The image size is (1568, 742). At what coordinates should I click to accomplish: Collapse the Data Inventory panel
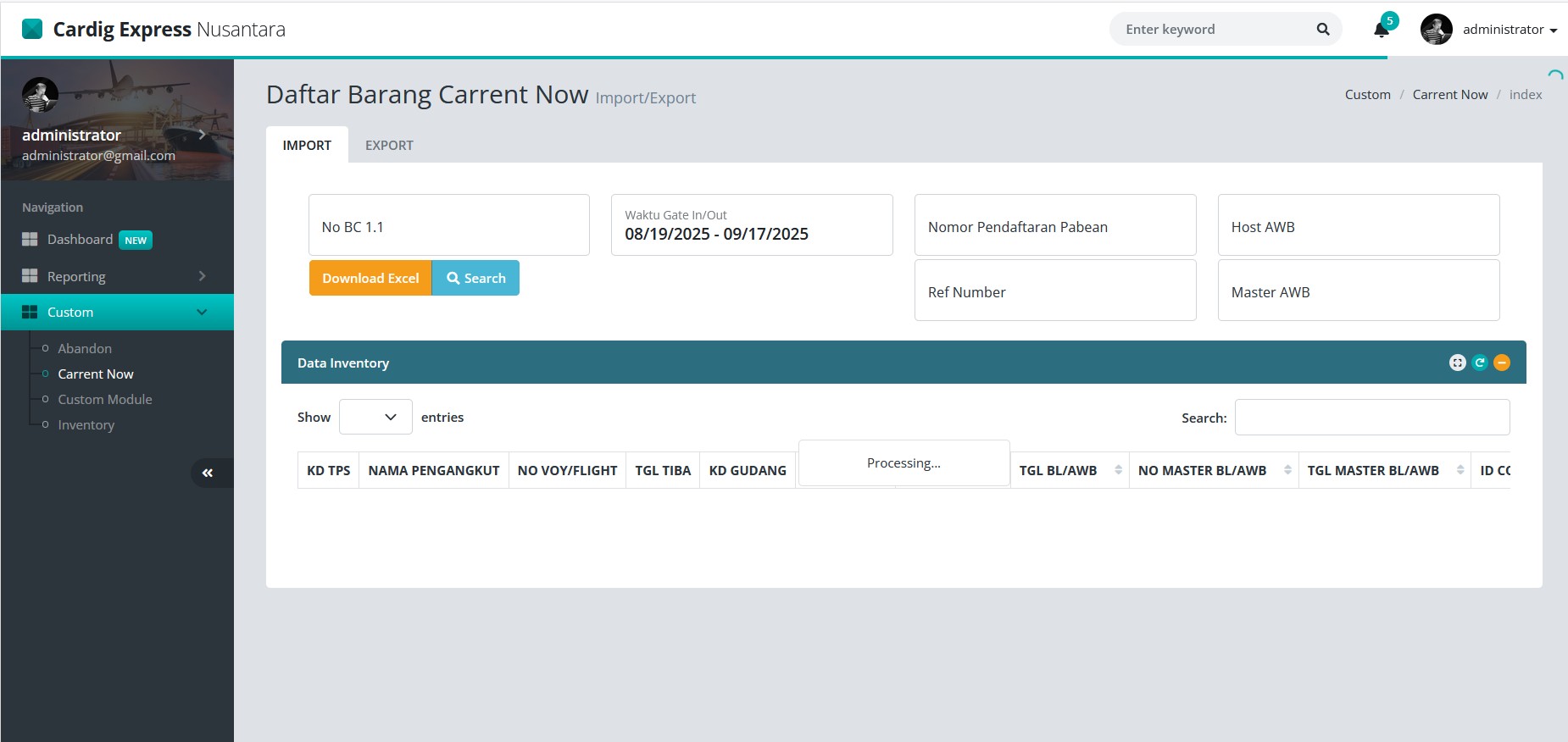1502,363
